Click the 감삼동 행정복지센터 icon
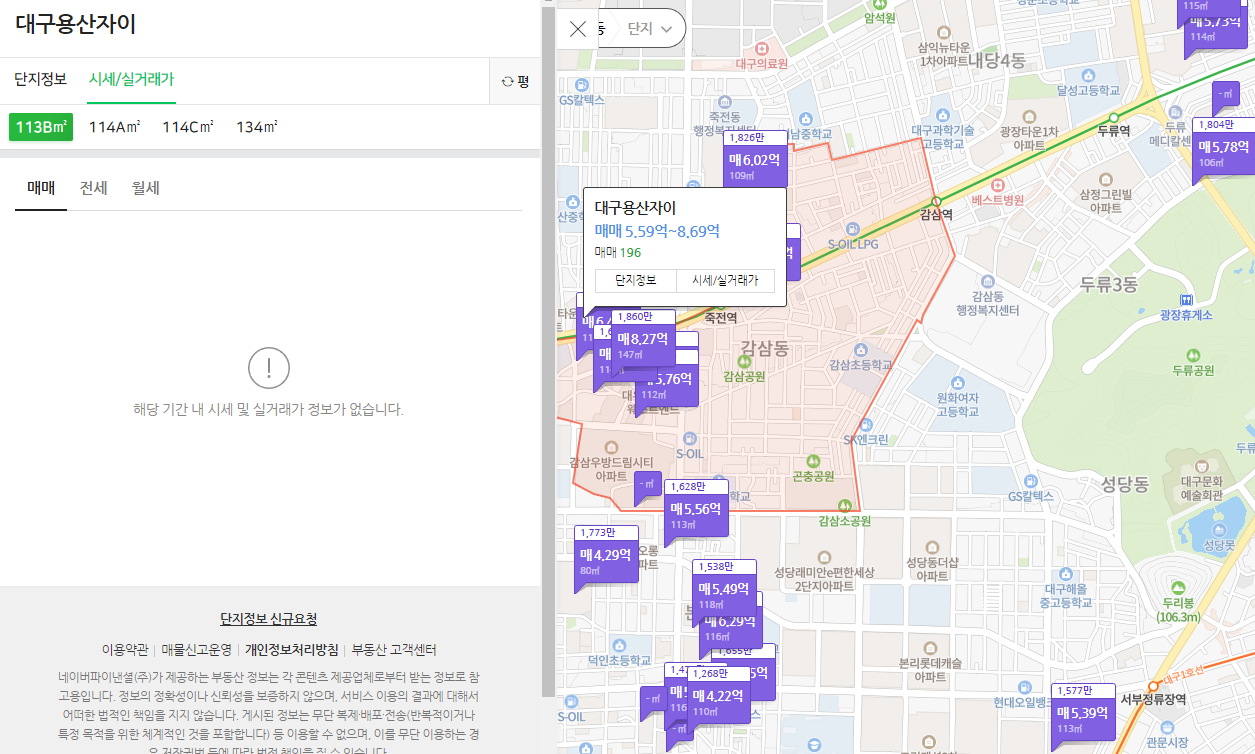1255x754 pixels. [x=986, y=282]
